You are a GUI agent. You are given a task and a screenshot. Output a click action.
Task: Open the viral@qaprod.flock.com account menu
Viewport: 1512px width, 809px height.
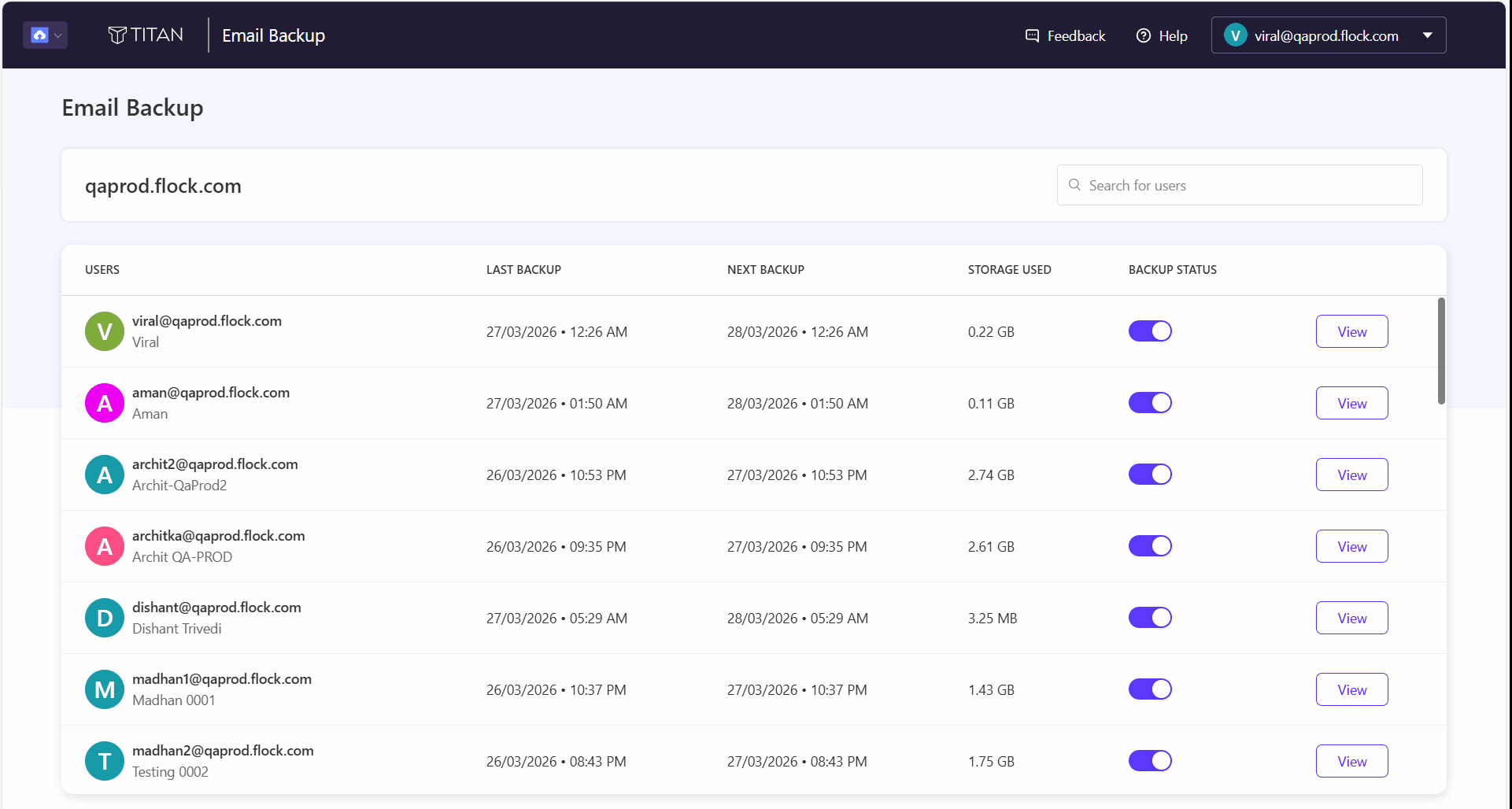pos(1328,35)
